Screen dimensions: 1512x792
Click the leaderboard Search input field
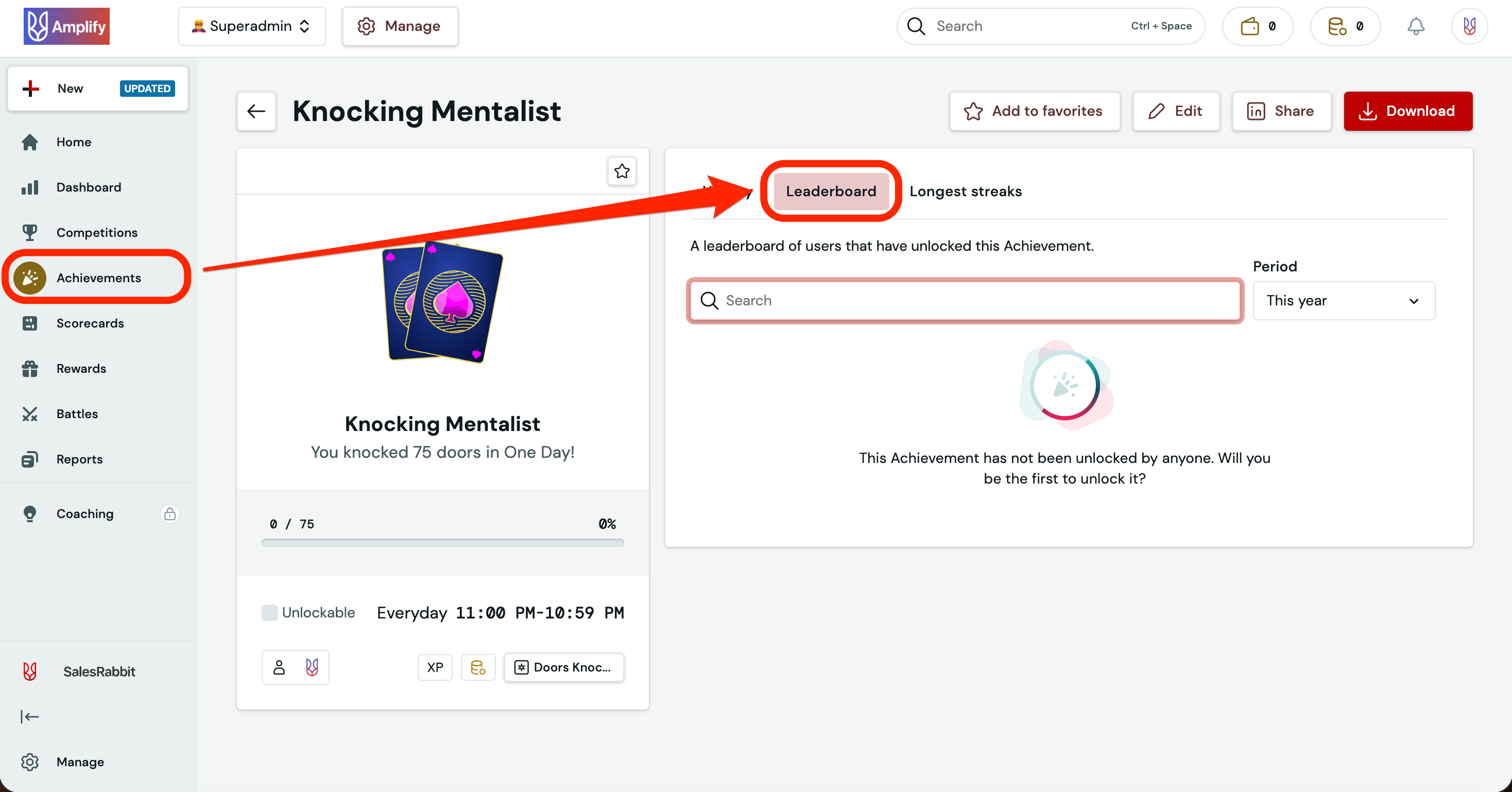coord(965,301)
